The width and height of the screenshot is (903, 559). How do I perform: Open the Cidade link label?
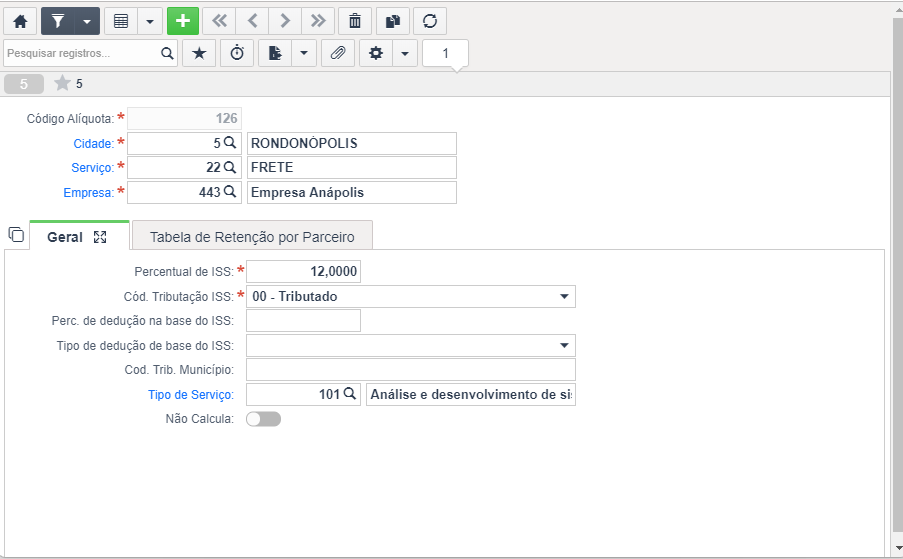pos(93,143)
